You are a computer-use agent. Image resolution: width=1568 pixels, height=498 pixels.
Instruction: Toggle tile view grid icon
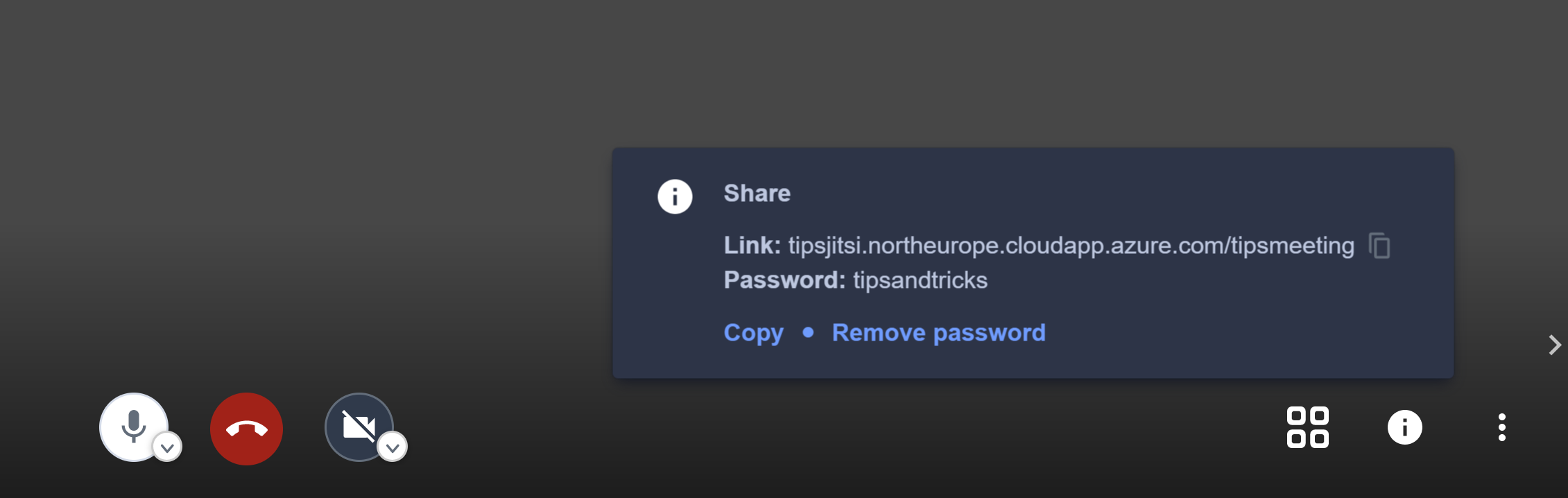coord(1307,427)
